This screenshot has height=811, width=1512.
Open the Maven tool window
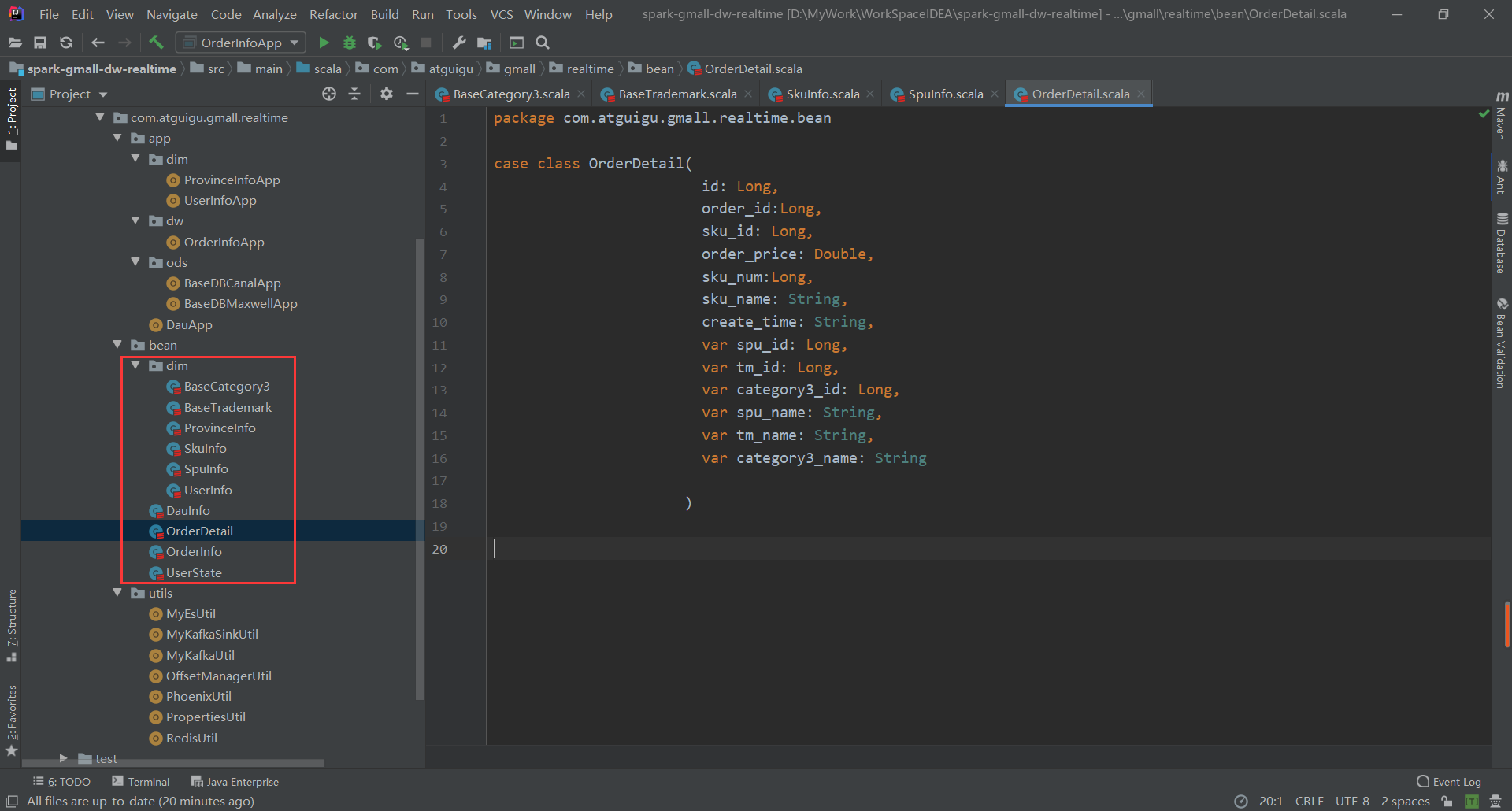[1502, 115]
